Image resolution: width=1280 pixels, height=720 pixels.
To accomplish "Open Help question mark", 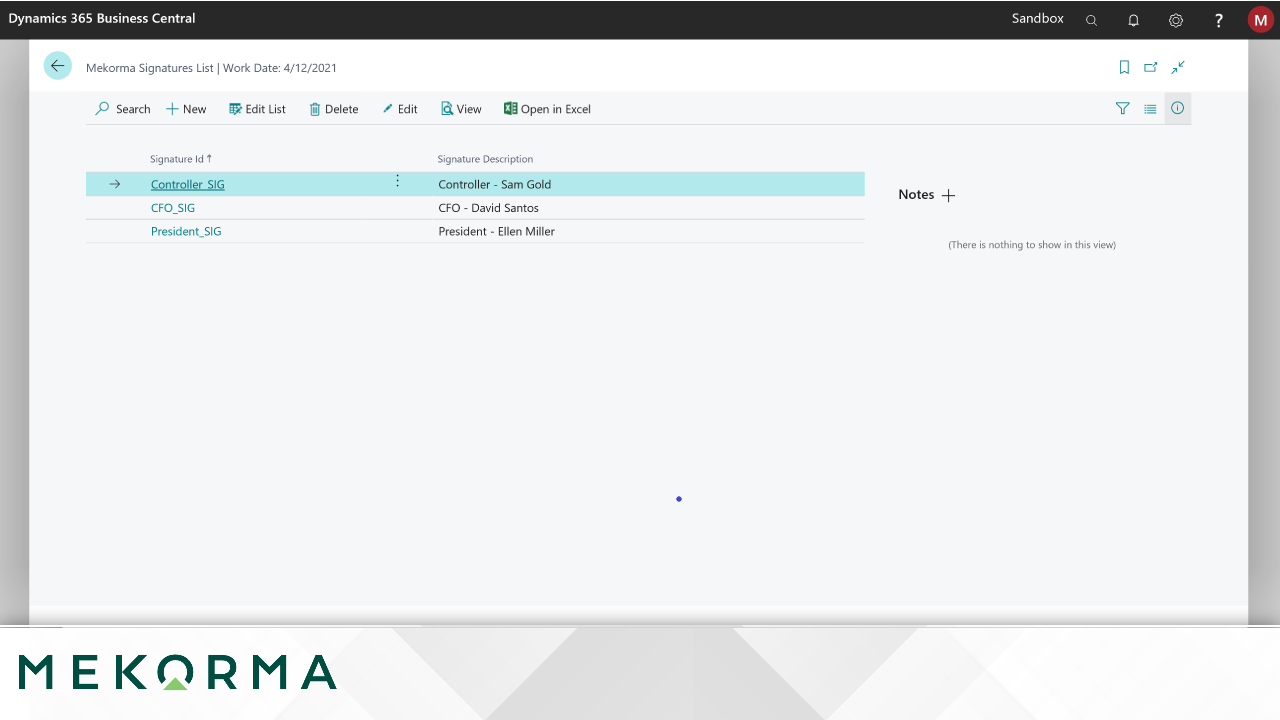I will (x=1218, y=20).
